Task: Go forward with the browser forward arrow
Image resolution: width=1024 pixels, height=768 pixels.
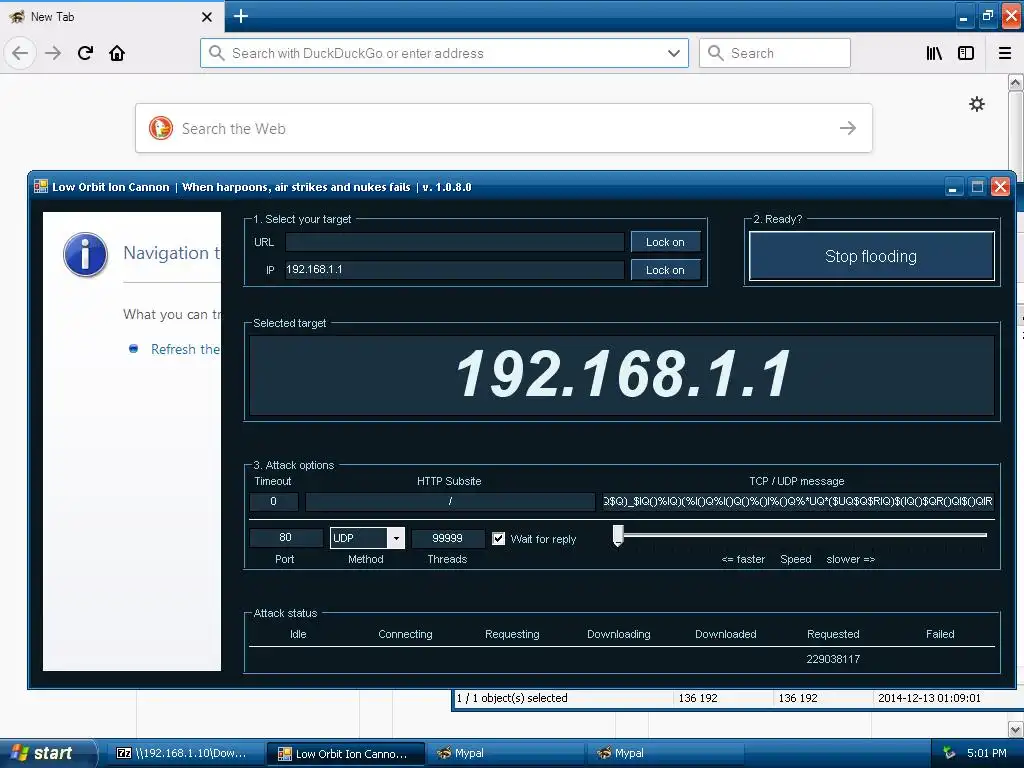Action: coord(53,53)
